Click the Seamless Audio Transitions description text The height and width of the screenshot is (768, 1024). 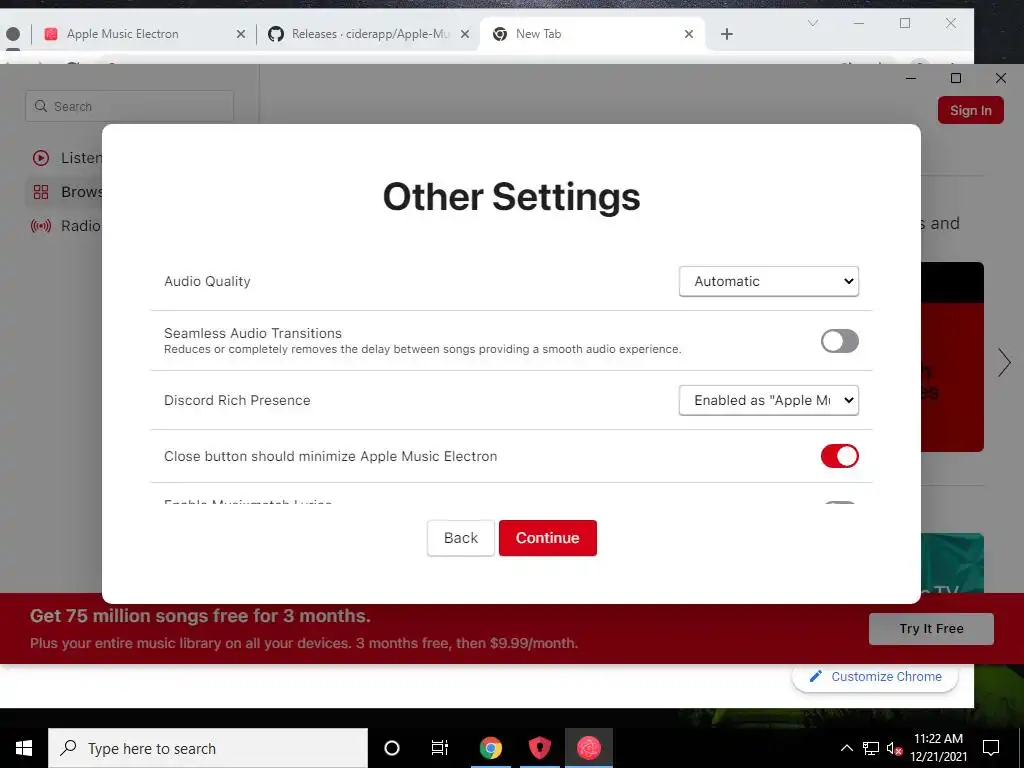click(423, 349)
